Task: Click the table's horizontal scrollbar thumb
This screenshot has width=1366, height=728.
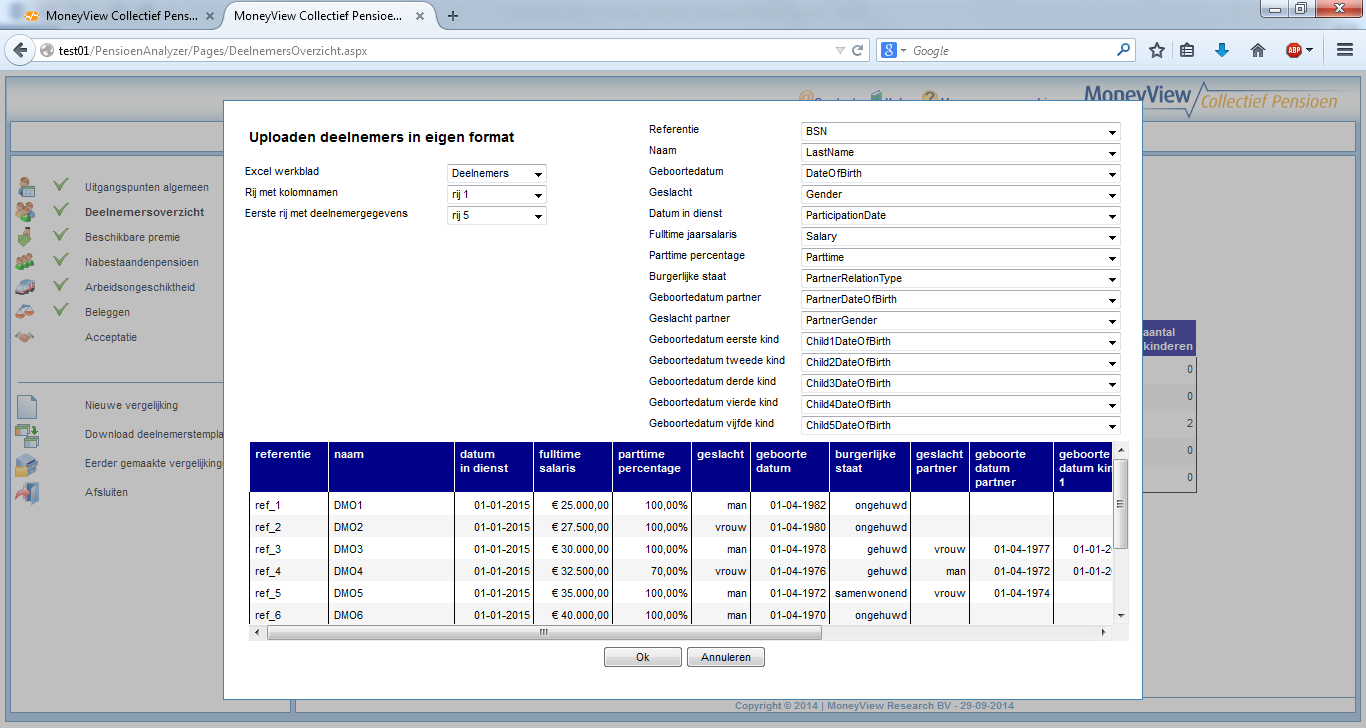Action: tap(544, 633)
